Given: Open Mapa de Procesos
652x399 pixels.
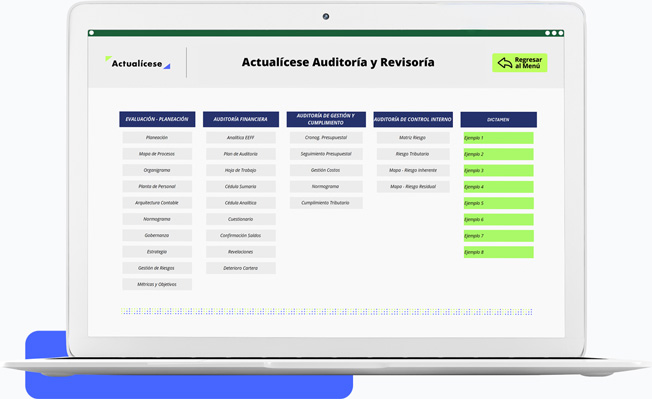Looking at the screenshot, I should 157,154.
